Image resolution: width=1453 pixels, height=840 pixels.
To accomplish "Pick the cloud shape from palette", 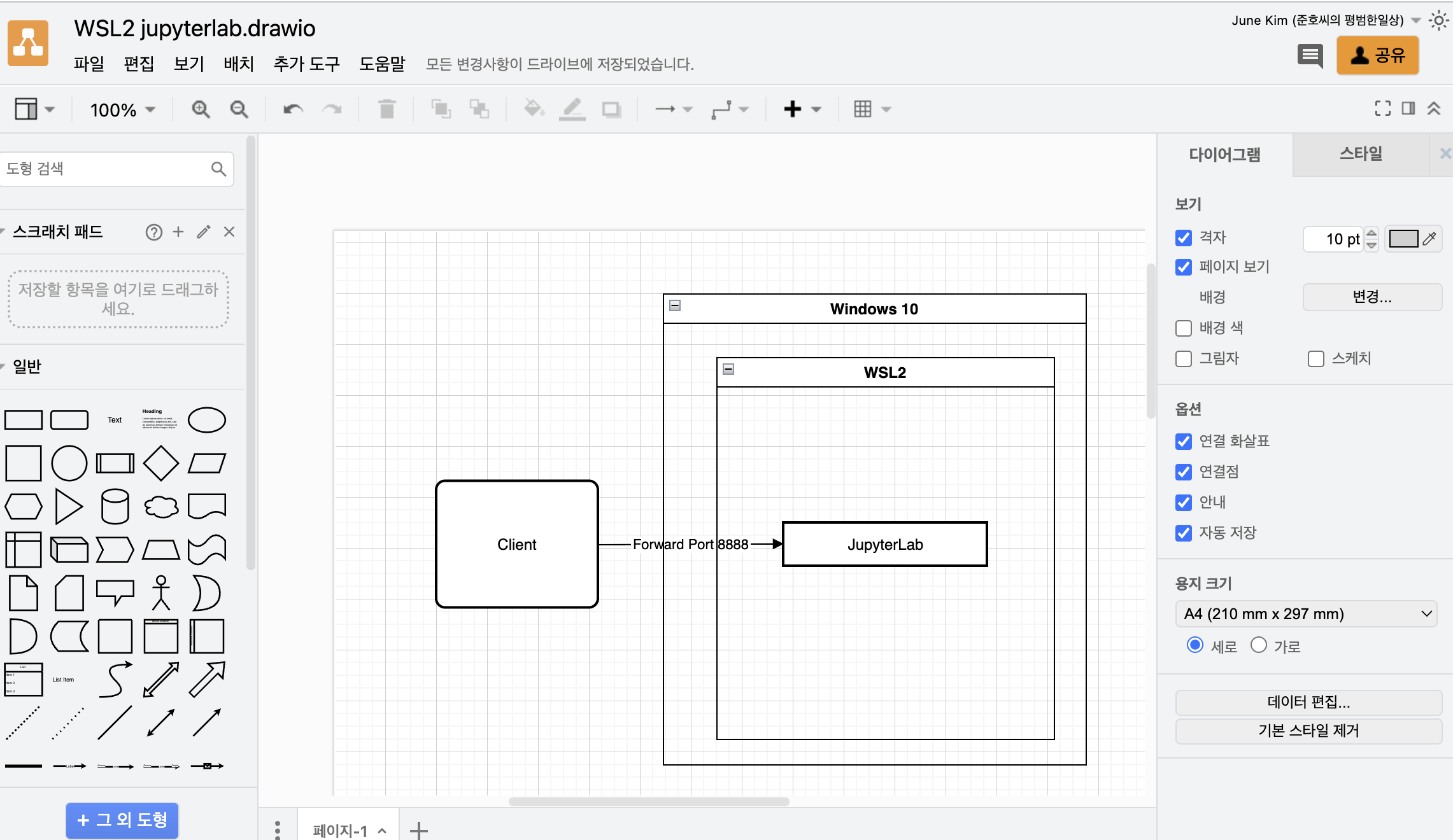I will click(x=161, y=507).
